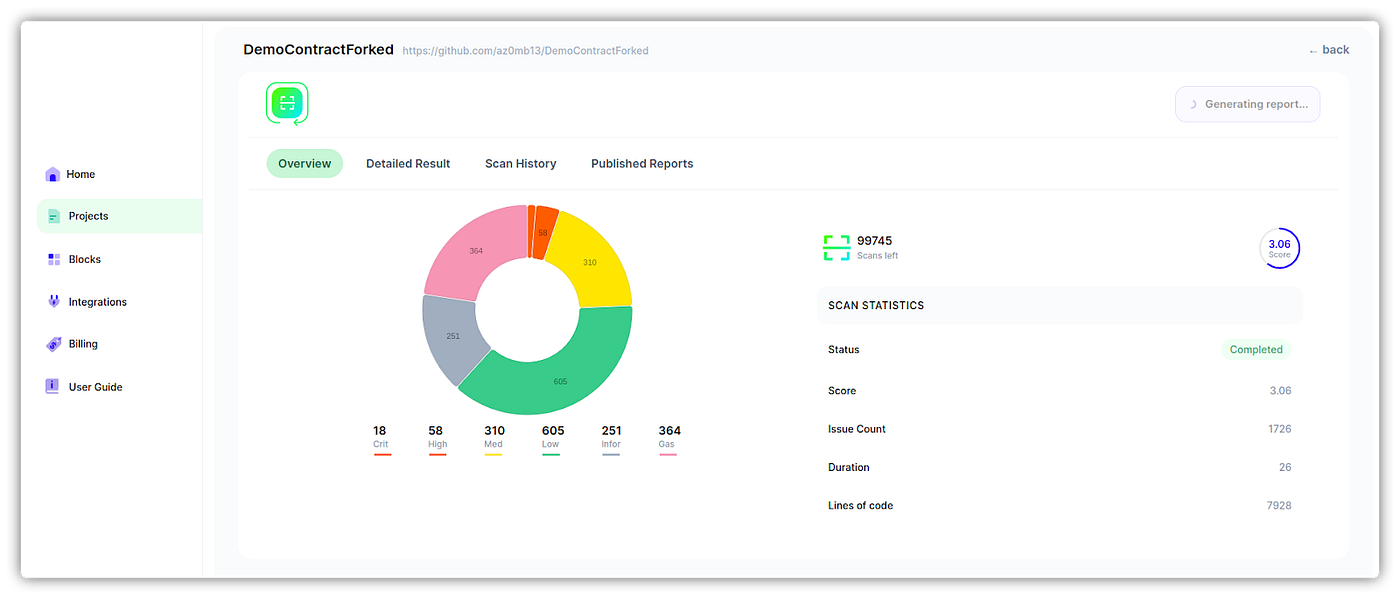The image size is (1400, 599).
Task: Click the User Guide info icon
Action: point(52,386)
